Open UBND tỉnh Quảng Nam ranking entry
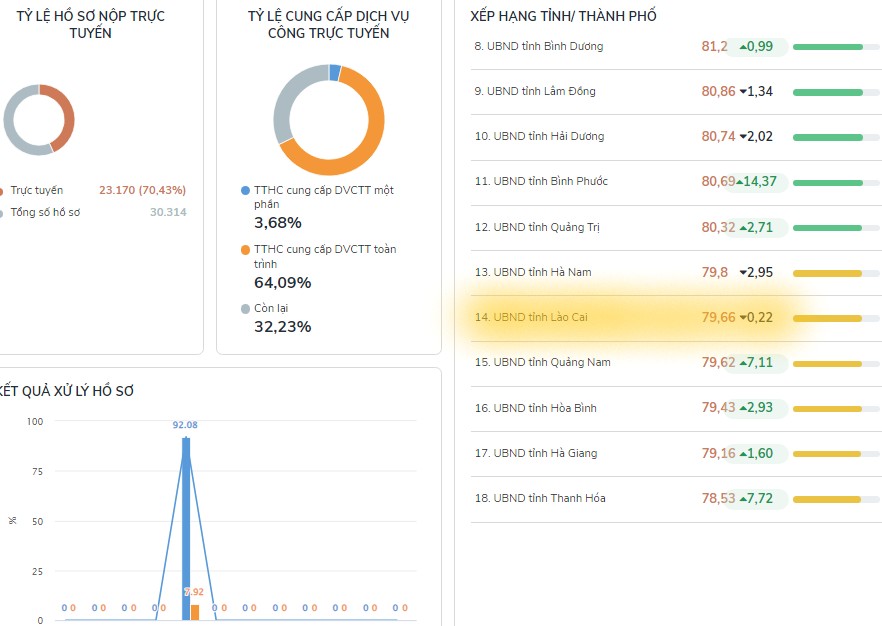This screenshot has width=882, height=626. pos(551,363)
